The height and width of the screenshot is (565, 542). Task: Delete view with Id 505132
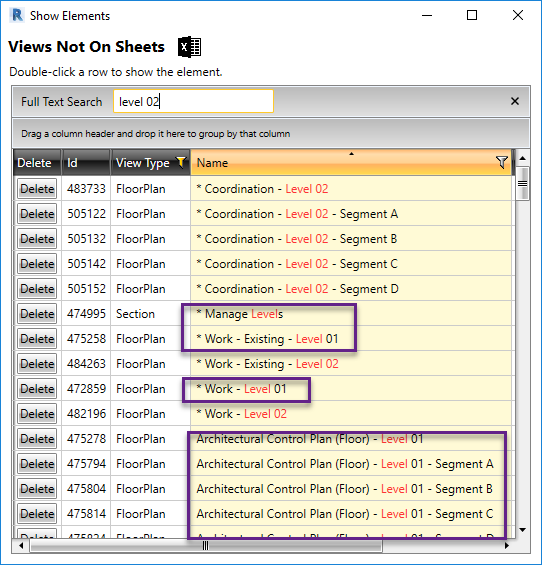37,239
